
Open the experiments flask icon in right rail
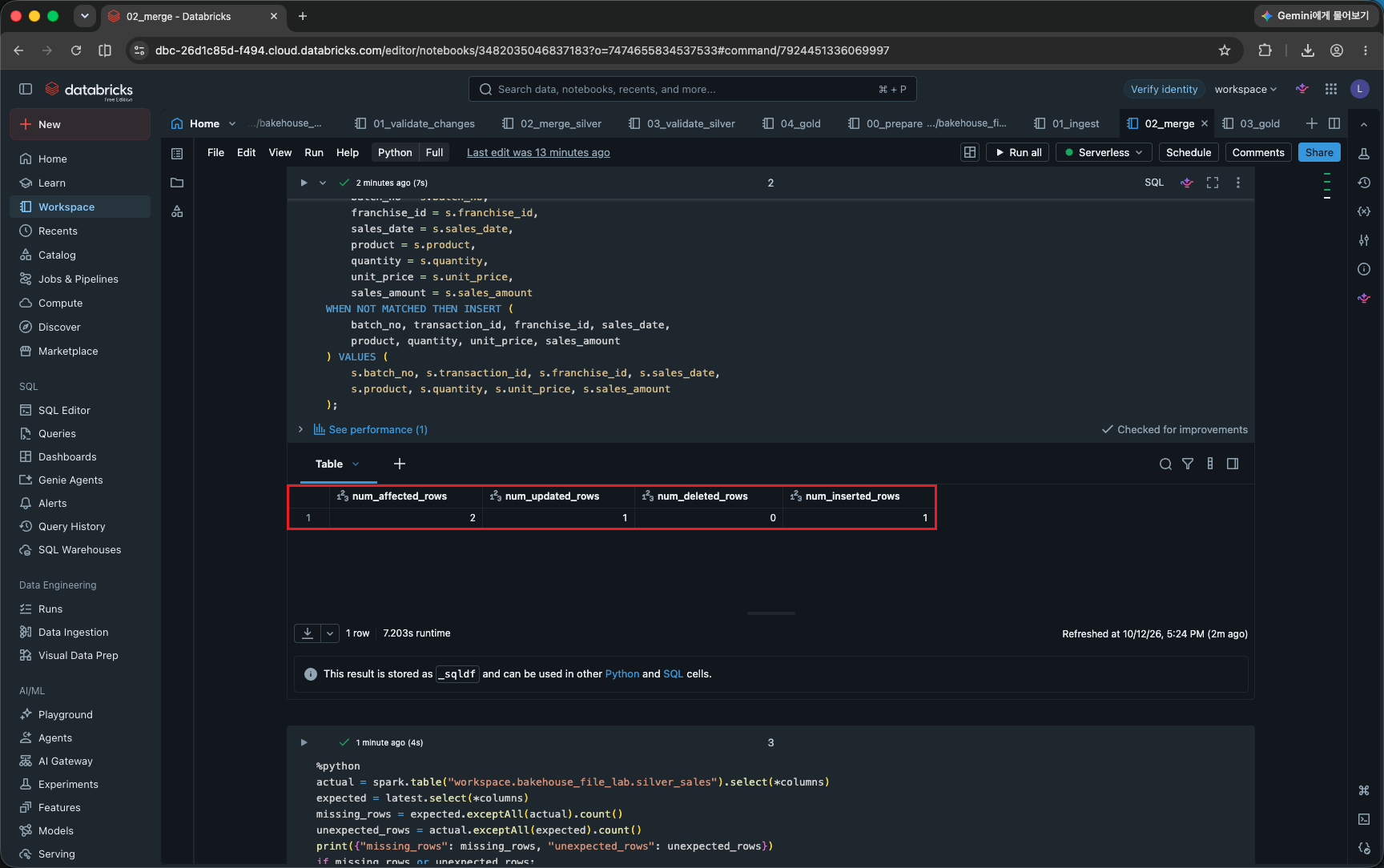pos(1364,154)
